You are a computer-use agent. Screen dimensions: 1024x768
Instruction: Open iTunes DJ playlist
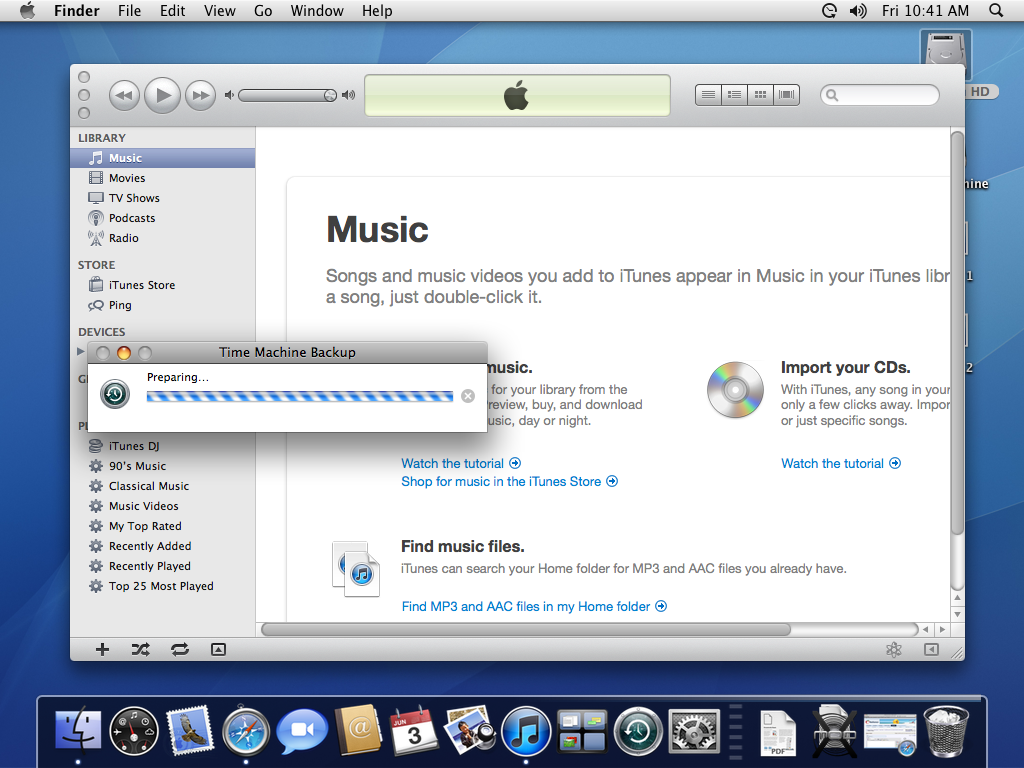click(163, 446)
